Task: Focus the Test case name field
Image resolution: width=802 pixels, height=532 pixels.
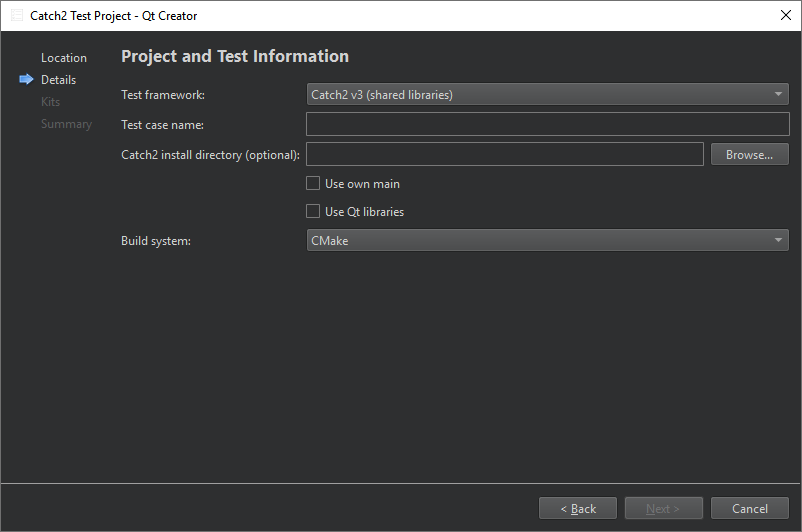Action: tap(547, 125)
